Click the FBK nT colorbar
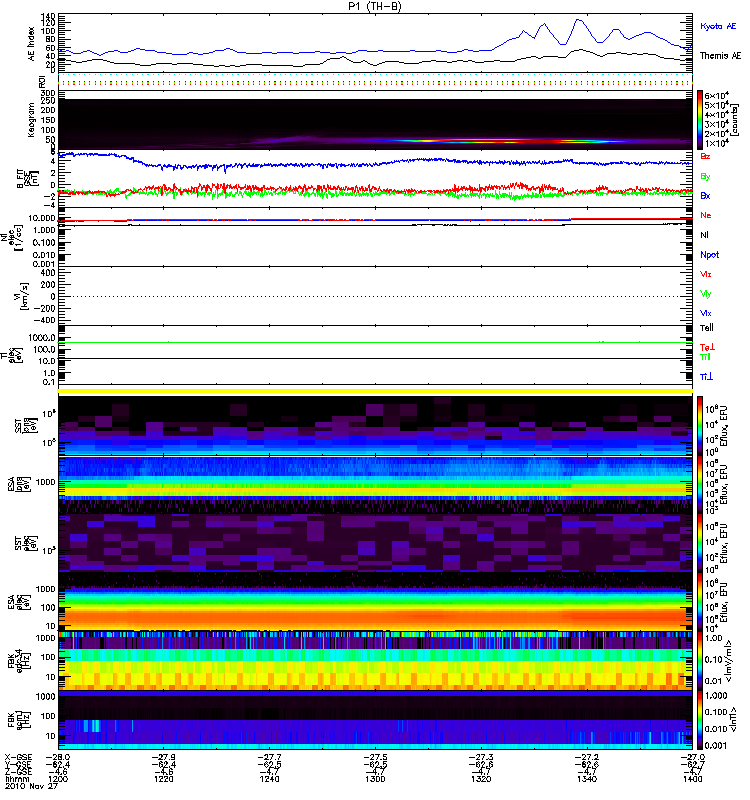The width and height of the screenshot is (750, 800). [x=700, y=720]
